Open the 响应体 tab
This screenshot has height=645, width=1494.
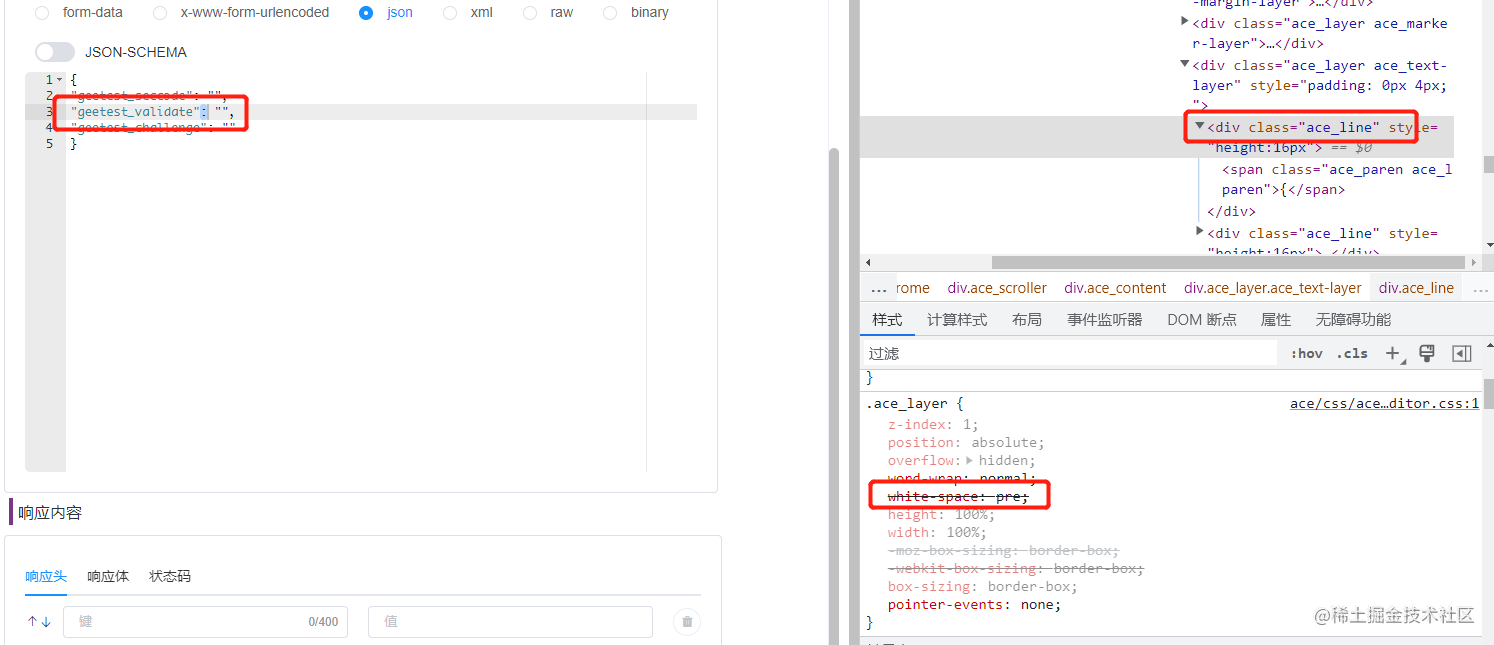107,576
